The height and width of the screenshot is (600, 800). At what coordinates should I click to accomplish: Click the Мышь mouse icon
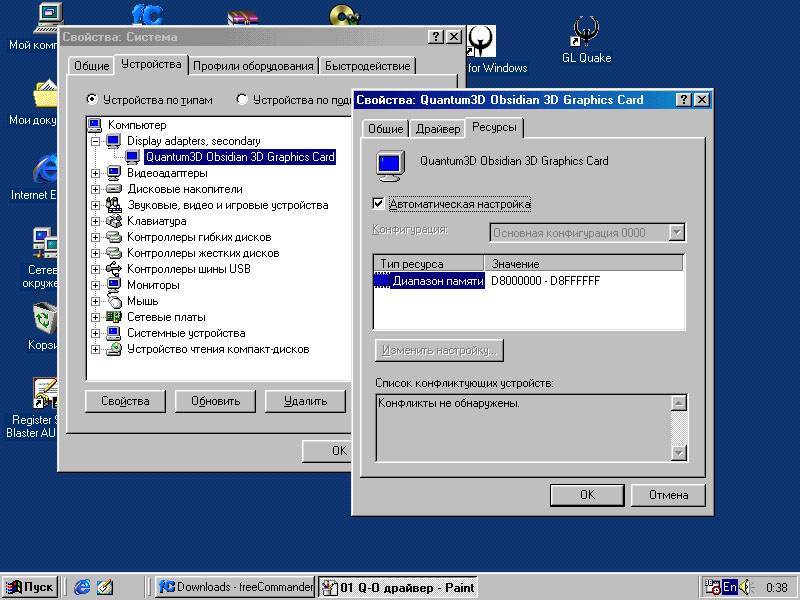(115, 301)
